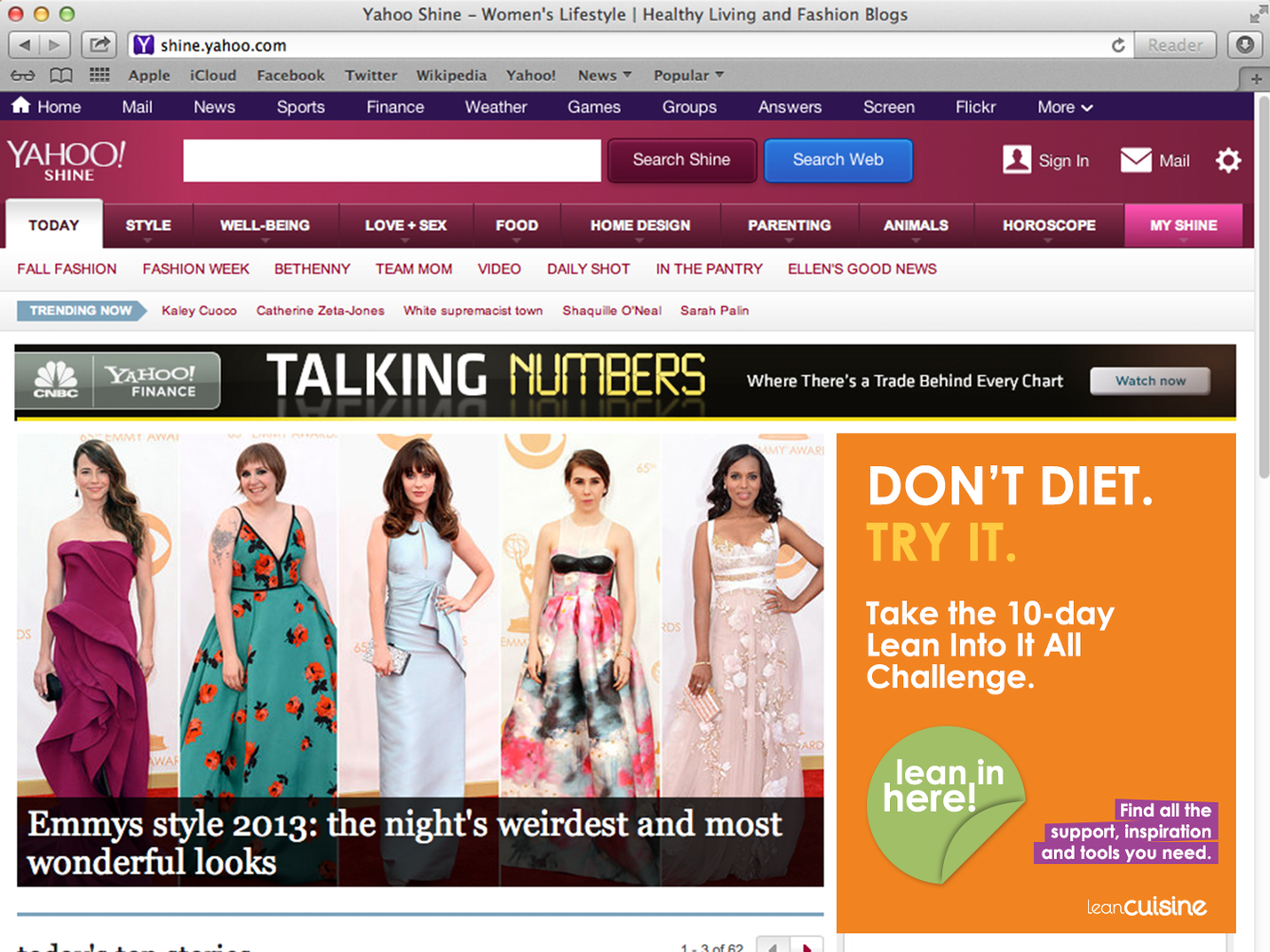The height and width of the screenshot is (952, 1270).
Task: Open the Downloads button in Safari toolbar
Action: pos(1245,45)
